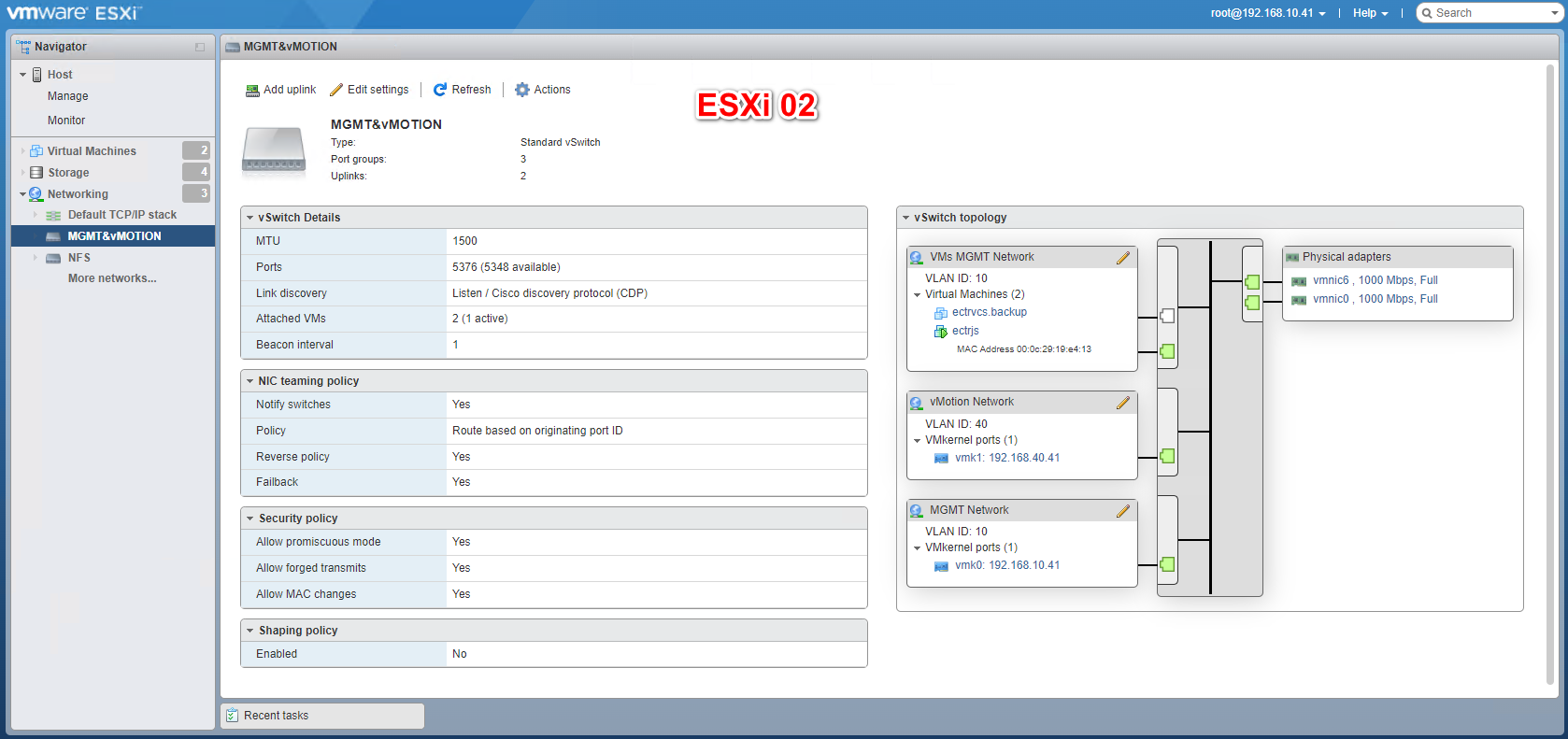1568x739 pixels.
Task: Click the Host server icon
Action: pyautogui.click(x=37, y=75)
